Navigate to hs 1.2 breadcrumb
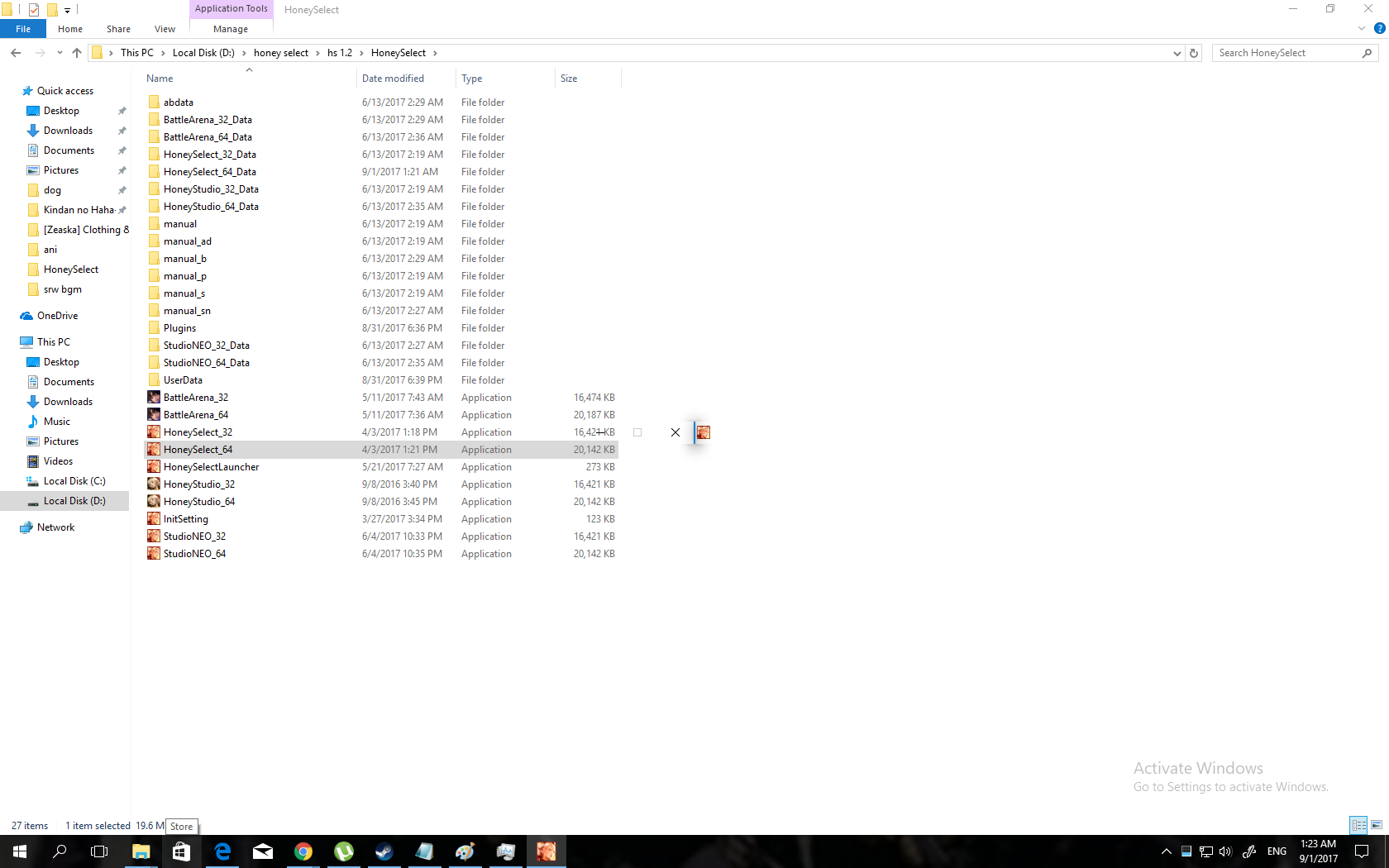Screen dimensions: 1389x868 coord(340,53)
